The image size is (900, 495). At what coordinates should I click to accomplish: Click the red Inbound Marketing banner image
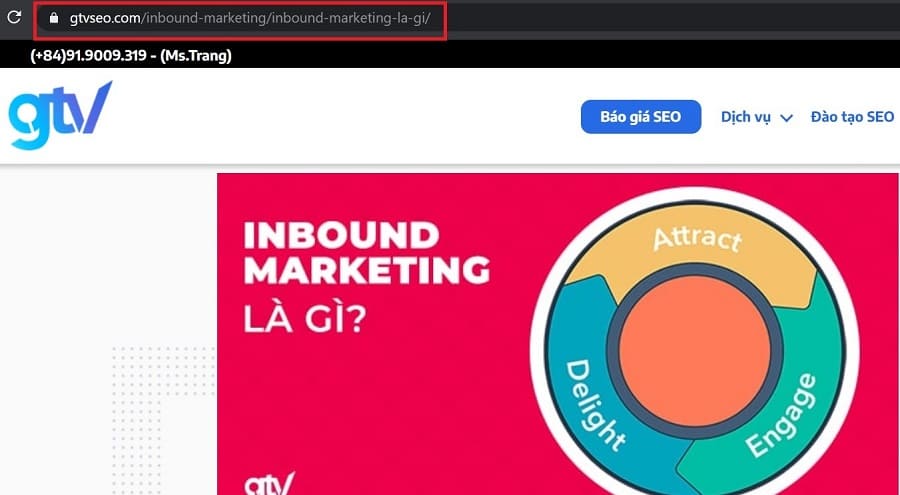click(x=557, y=334)
